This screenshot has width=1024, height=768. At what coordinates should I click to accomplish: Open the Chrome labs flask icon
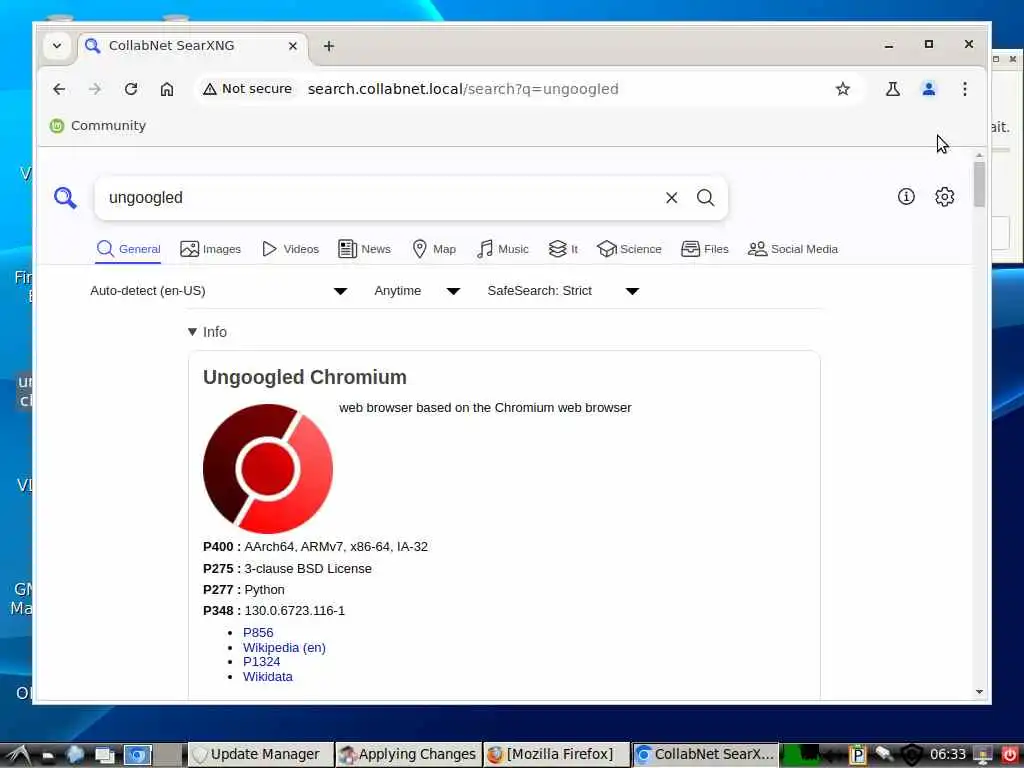[x=893, y=89]
